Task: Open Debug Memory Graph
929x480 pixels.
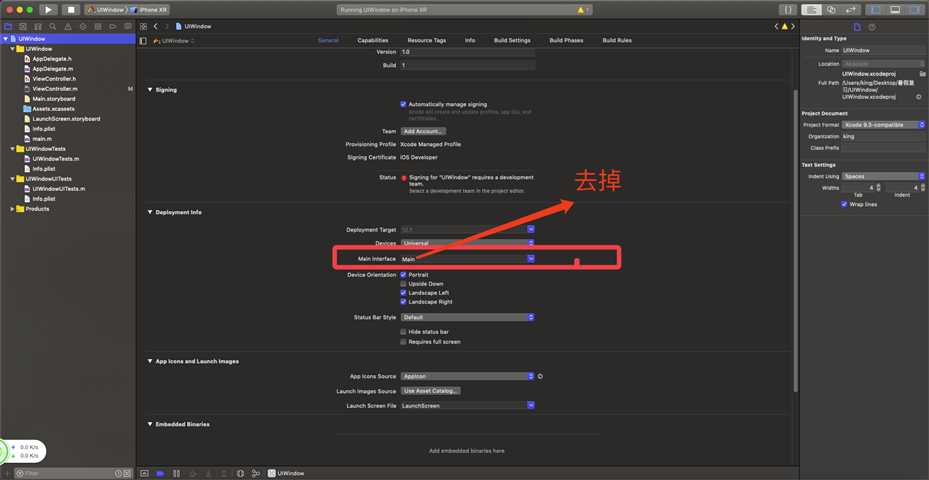Action: click(255, 473)
